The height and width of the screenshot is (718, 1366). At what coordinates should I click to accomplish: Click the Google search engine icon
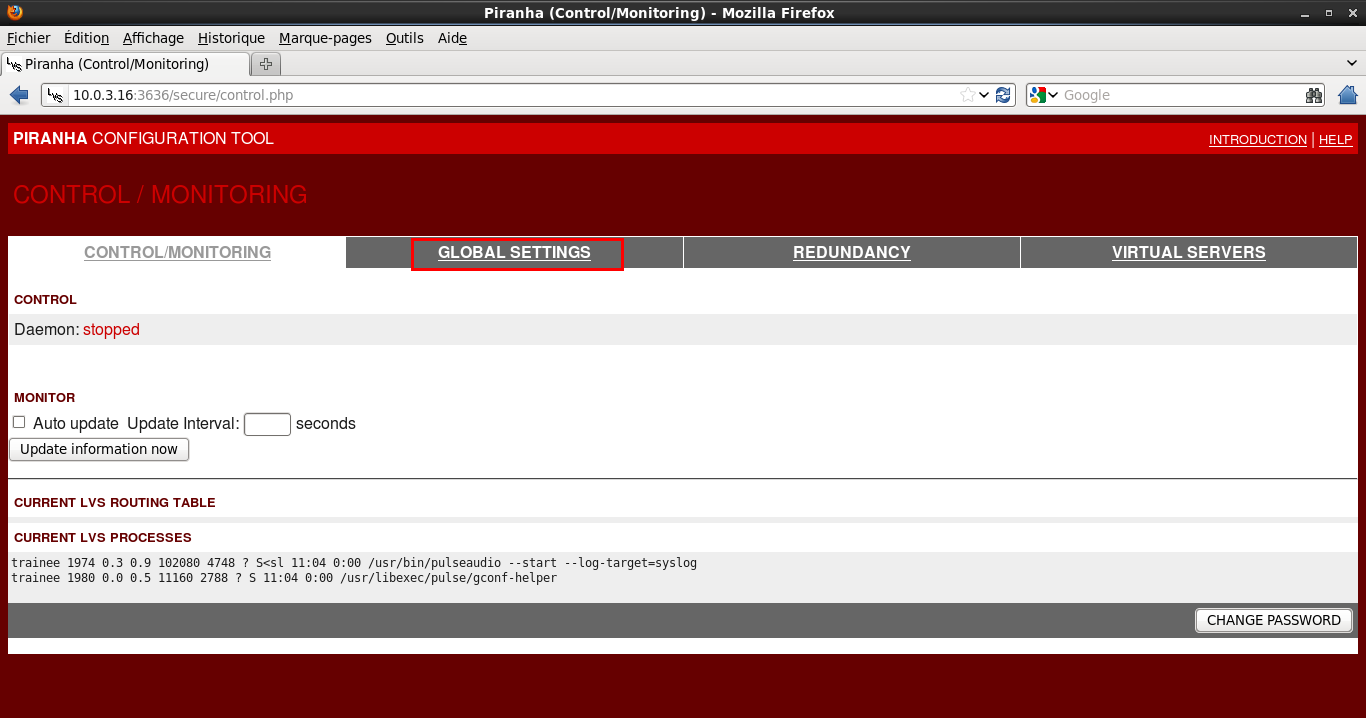click(1038, 95)
